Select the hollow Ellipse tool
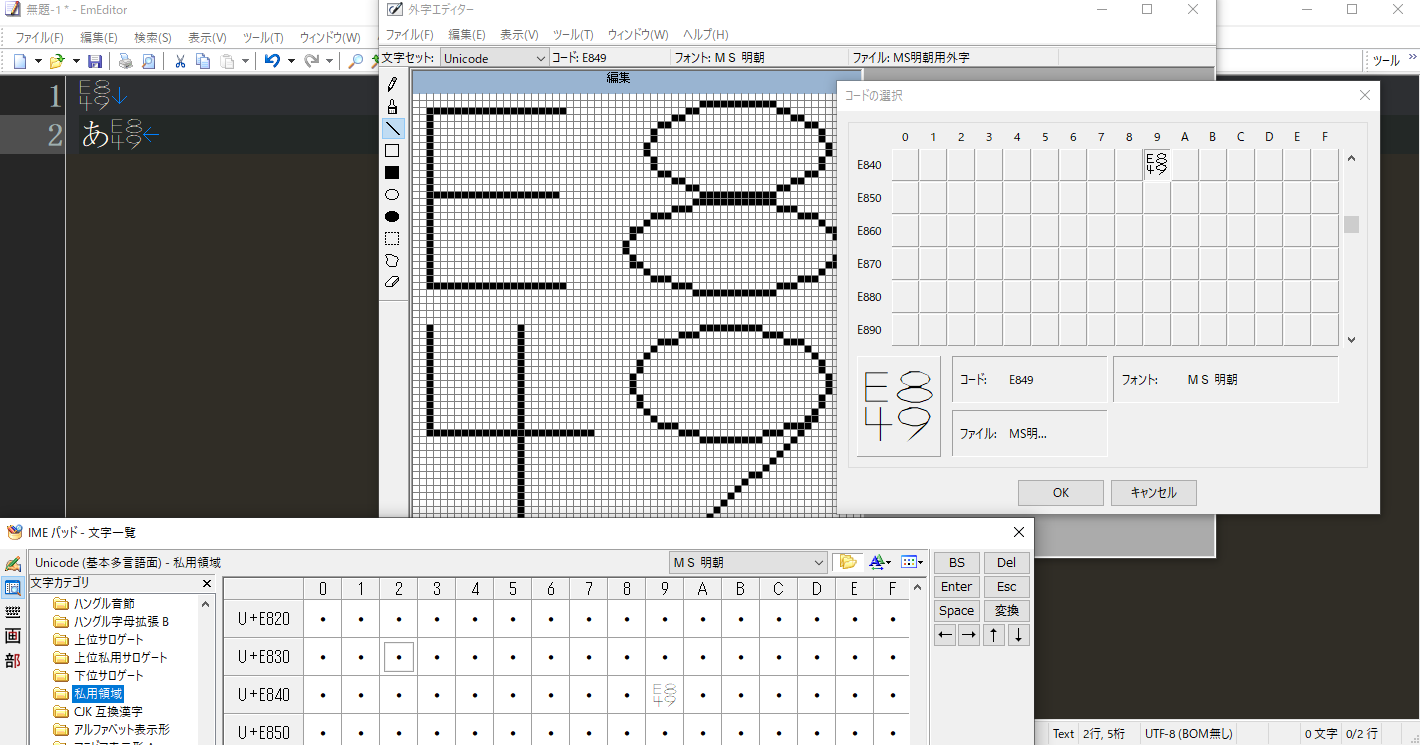The width and height of the screenshot is (1420, 745). tap(392, 194)
